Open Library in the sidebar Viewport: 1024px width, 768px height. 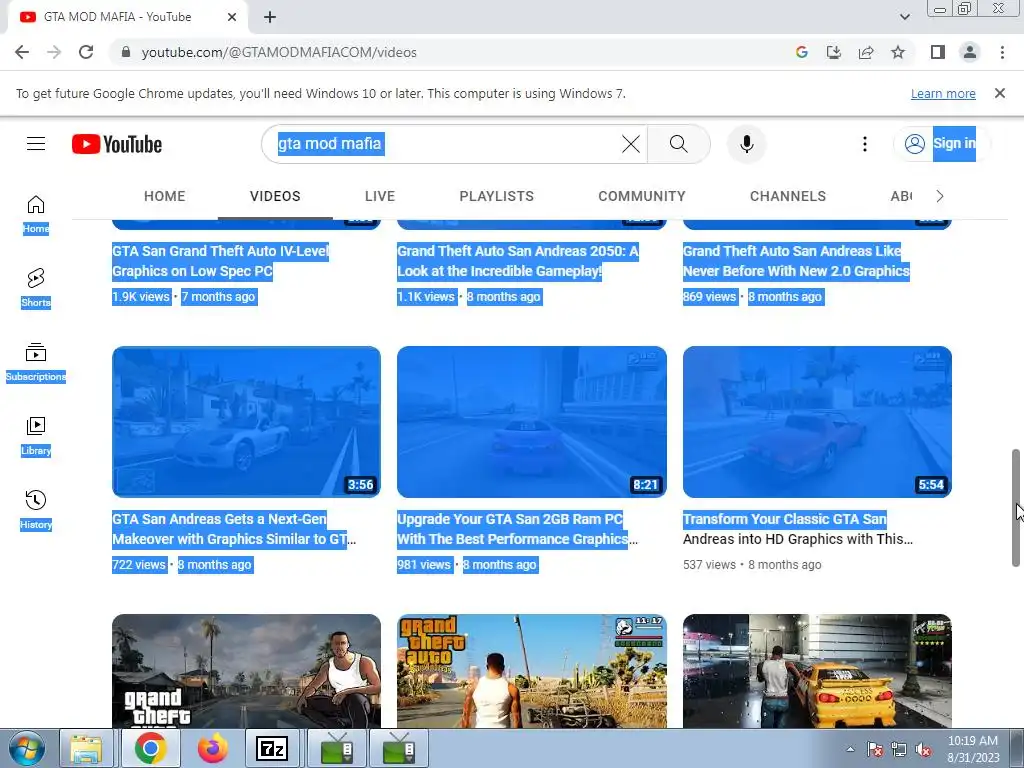[x=36, y=436]
